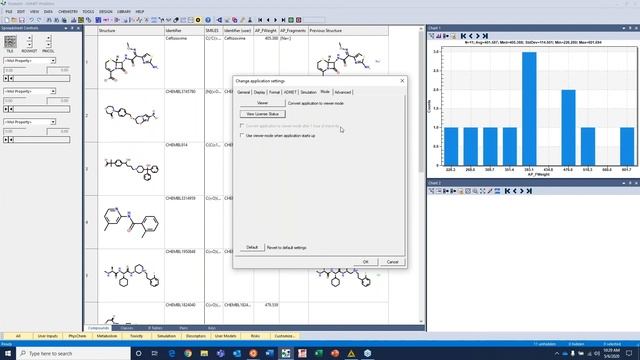Toggle the disabled convert-to-viewer-mode checkbox

242,126
